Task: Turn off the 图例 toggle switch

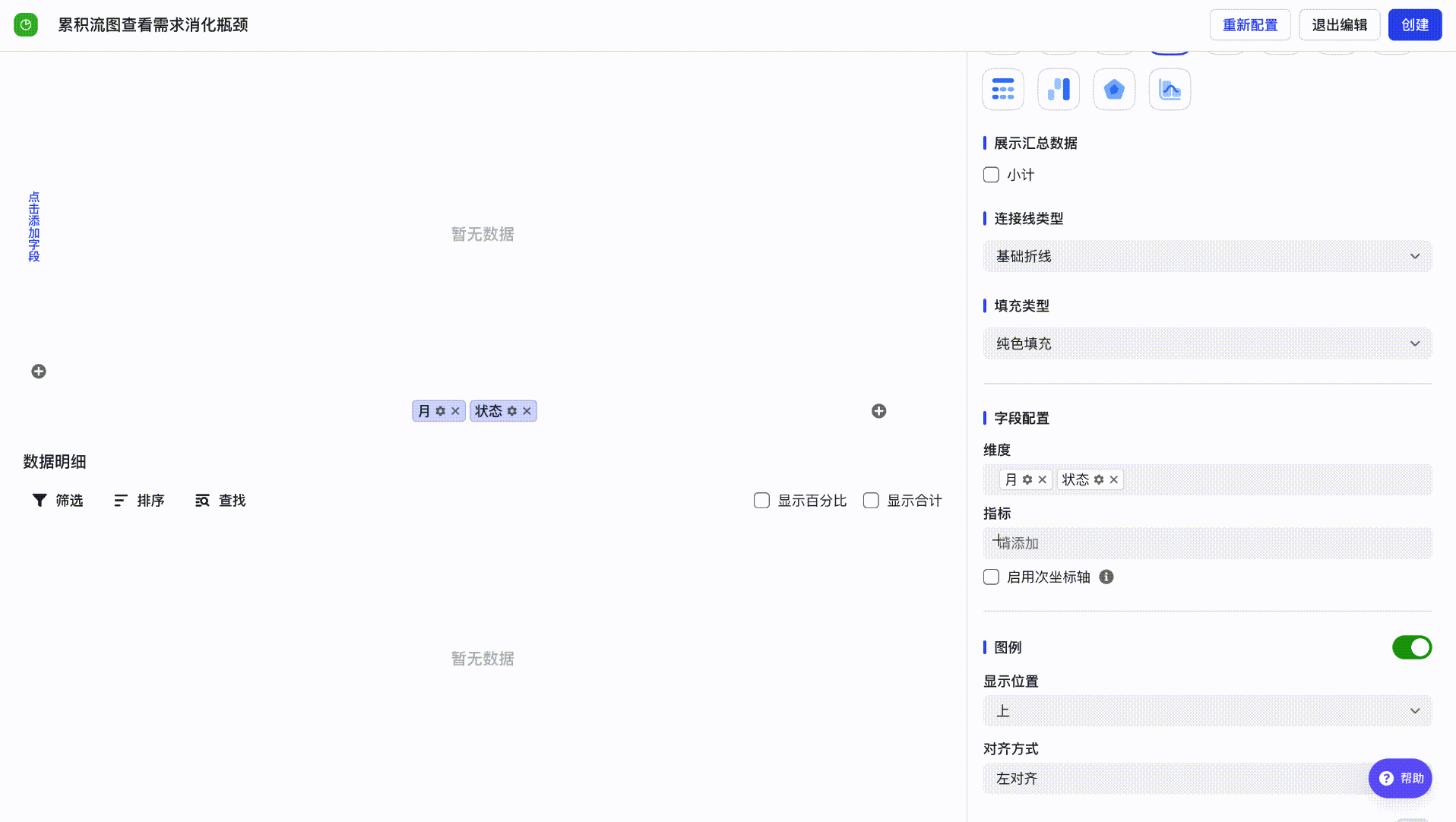Action: (1412, 647)
